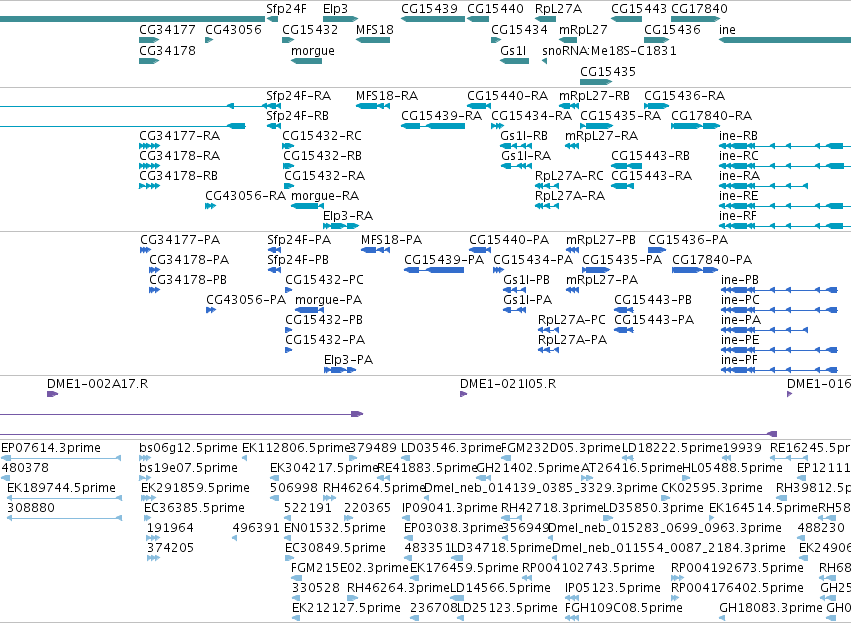Select the 308880 EST label

(x=31, y=508)
